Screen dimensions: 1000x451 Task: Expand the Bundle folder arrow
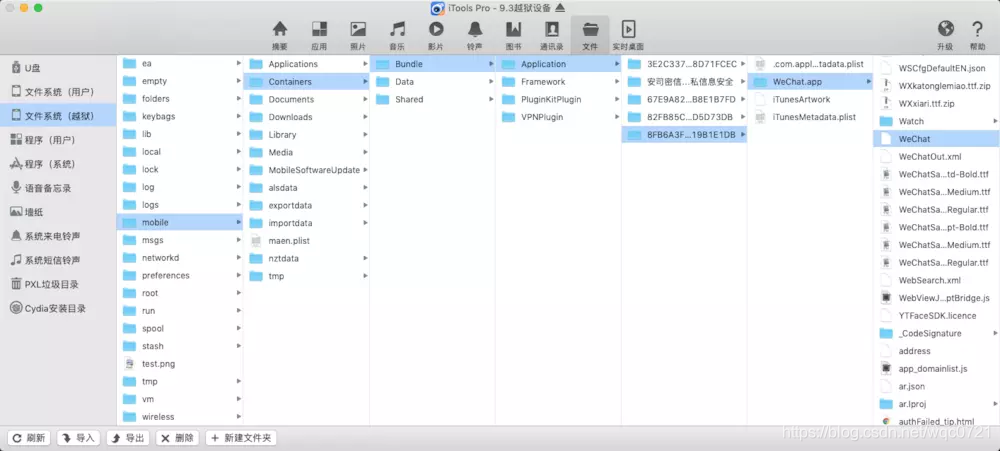tap(492, 64)
